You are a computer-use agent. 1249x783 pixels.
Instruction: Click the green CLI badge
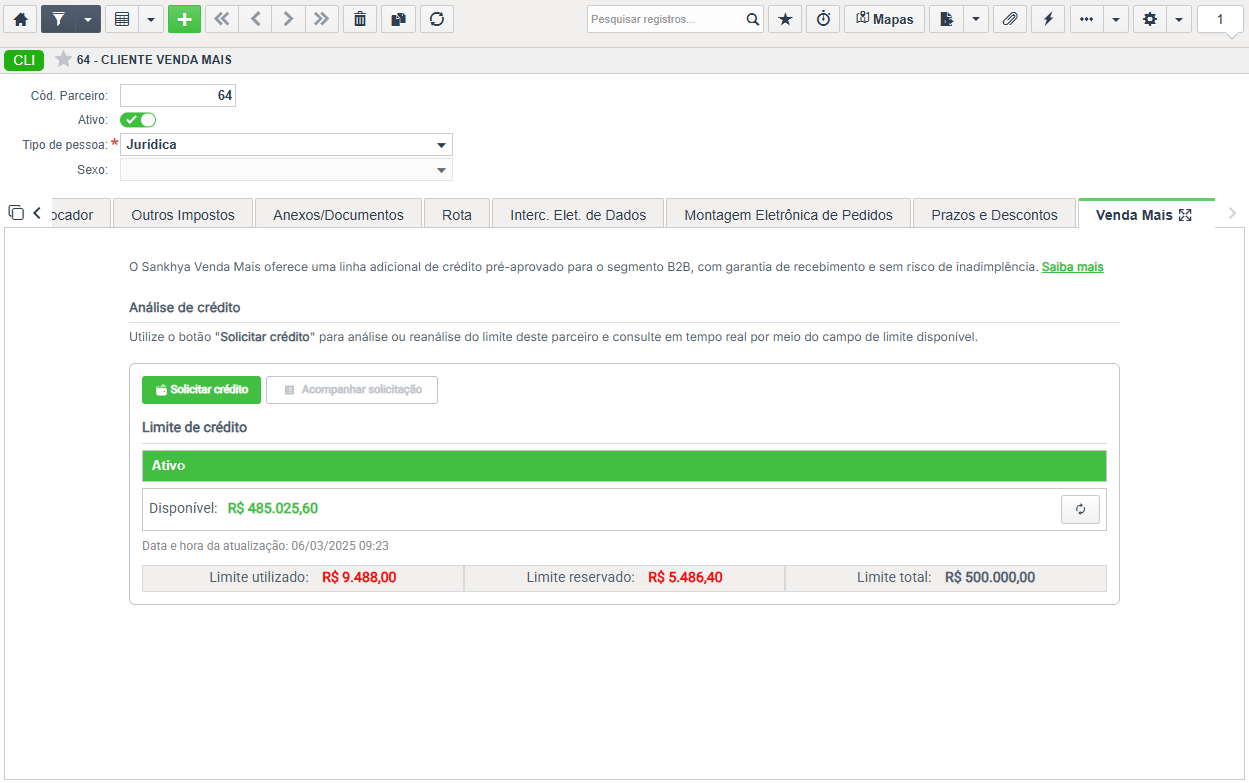pos(24,60)
